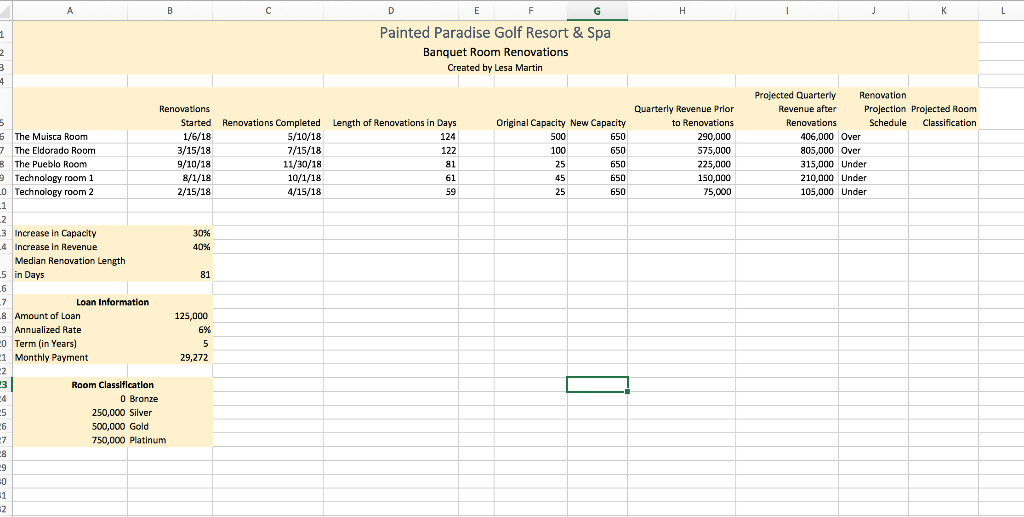Select the Gold classification cell
Image resolution: width=1024 pixels, height=517 pixels.
[170, 426]
